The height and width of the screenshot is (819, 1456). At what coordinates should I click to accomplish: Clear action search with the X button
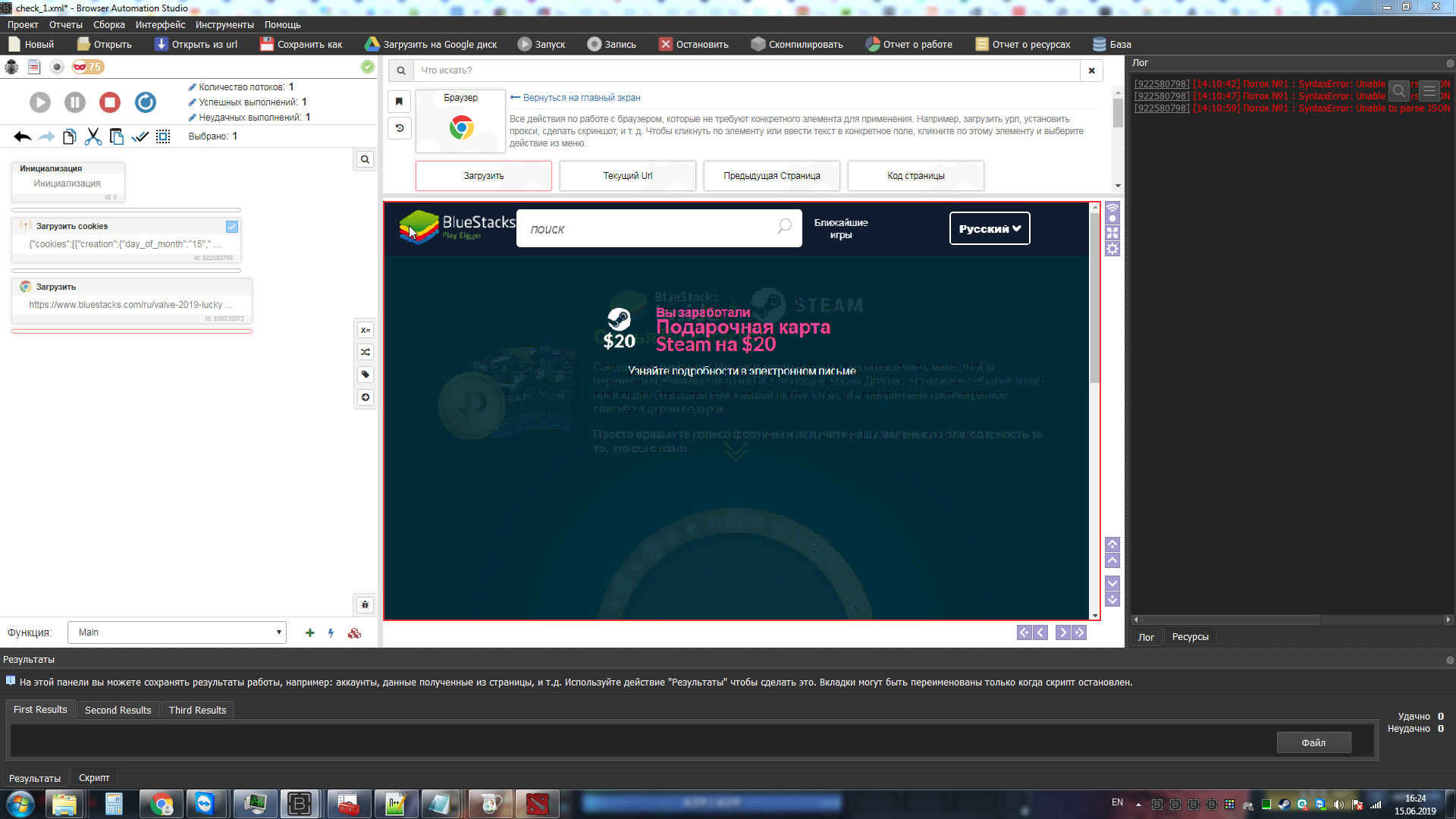1092,71
